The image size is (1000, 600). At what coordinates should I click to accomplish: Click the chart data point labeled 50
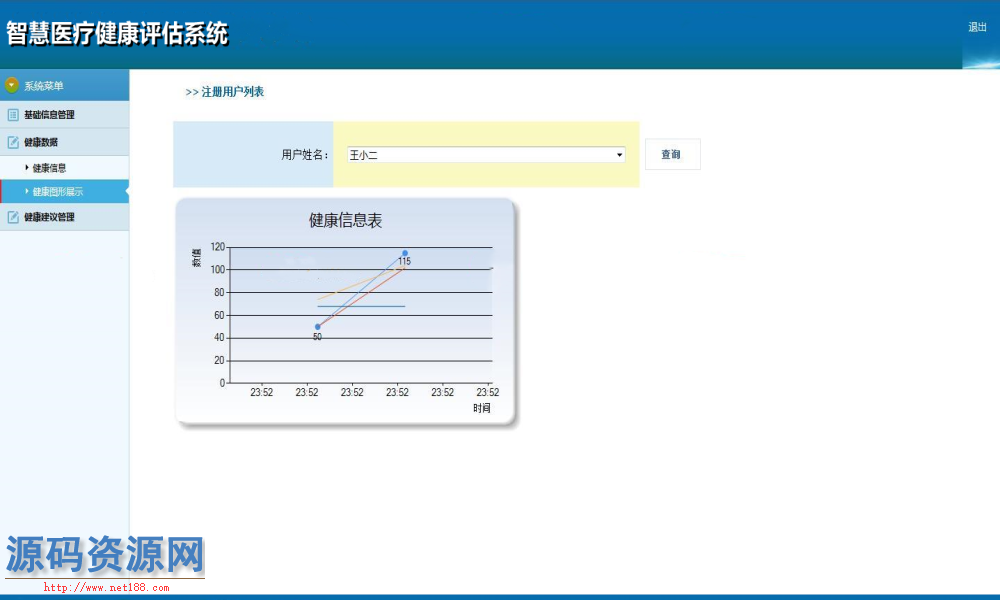click(x=318, y=327)
